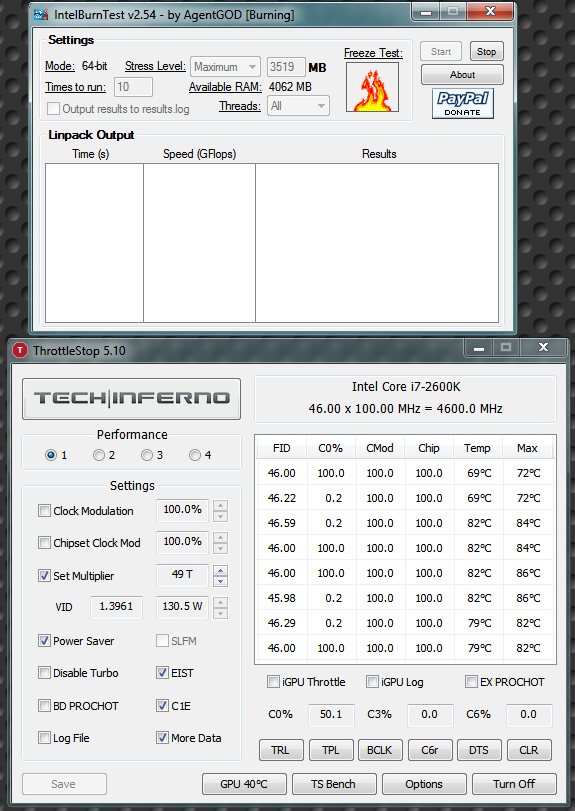This screenshot has height=811, width=575.
Task: Open the Stress Level dropdown
Action: (x=225, y=67)
